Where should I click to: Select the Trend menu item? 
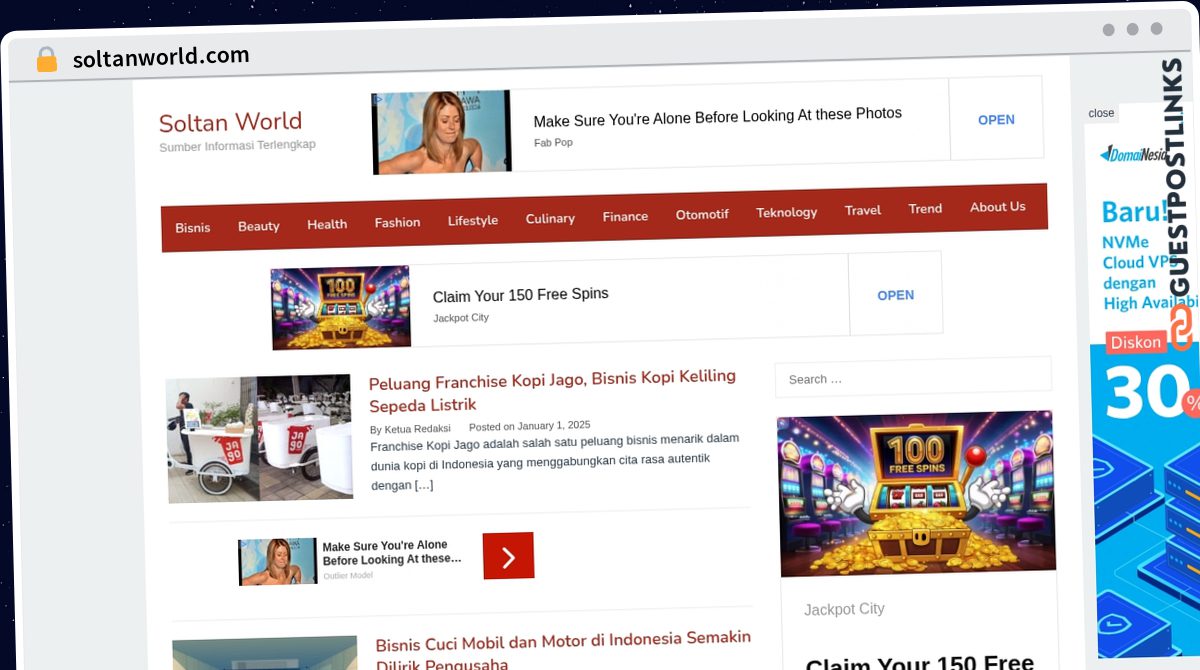[x=925, y=208]
